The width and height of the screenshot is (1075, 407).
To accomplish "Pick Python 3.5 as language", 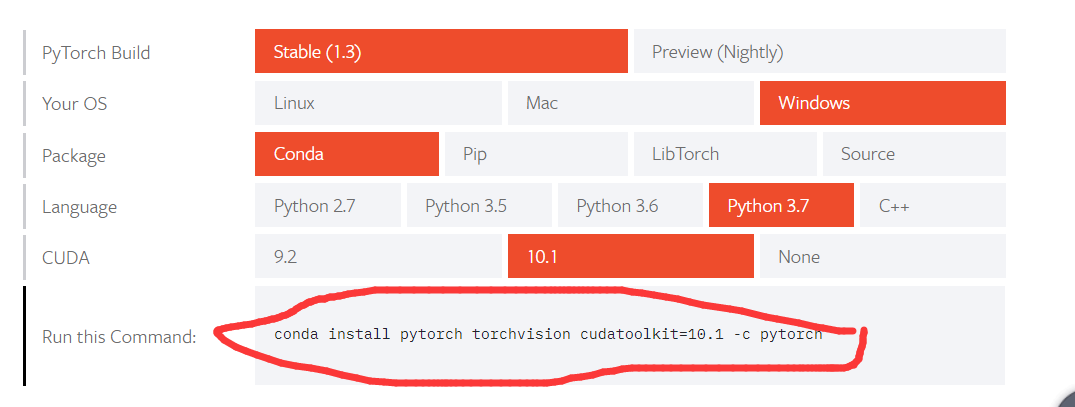I will (x=479, y=205).
